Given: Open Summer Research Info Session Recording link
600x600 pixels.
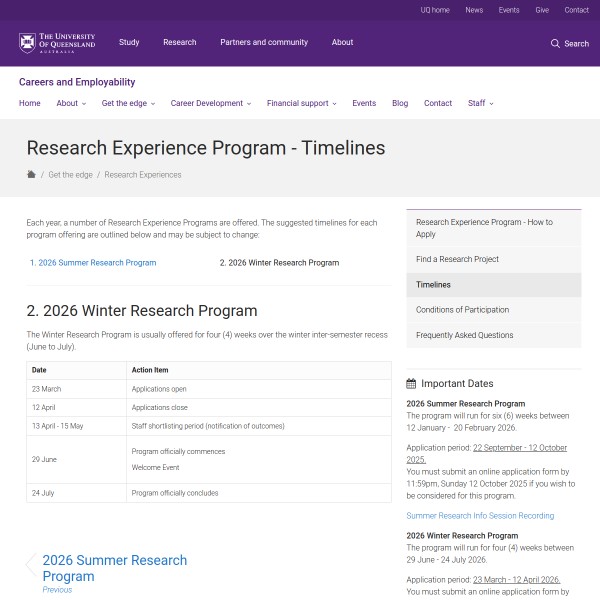Looking at the screenshot, I should coord(480,516).
